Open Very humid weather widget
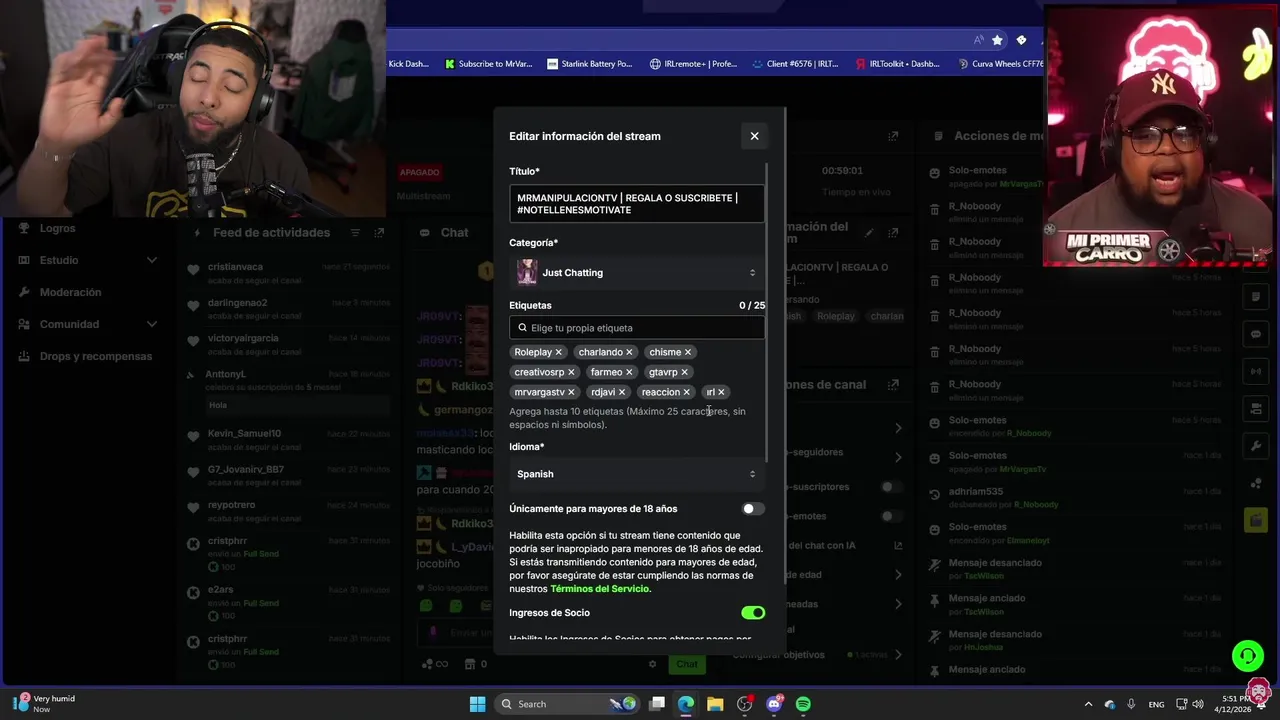Viewport: 1280px width, 720px height. point(45,704)
